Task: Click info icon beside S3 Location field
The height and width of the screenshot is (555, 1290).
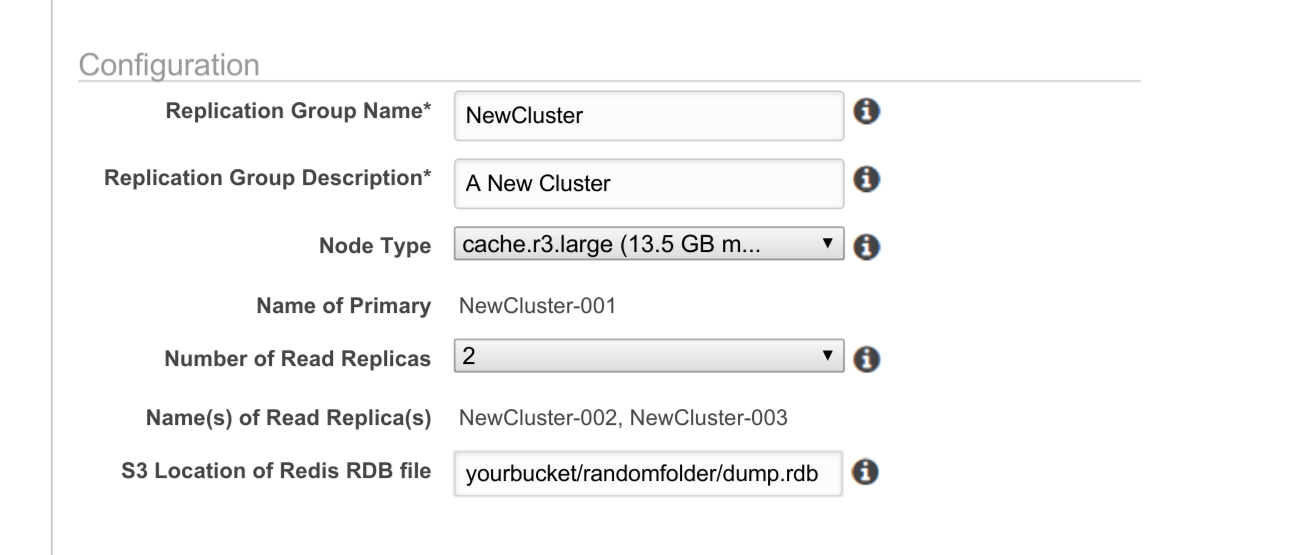Action: 868,471
